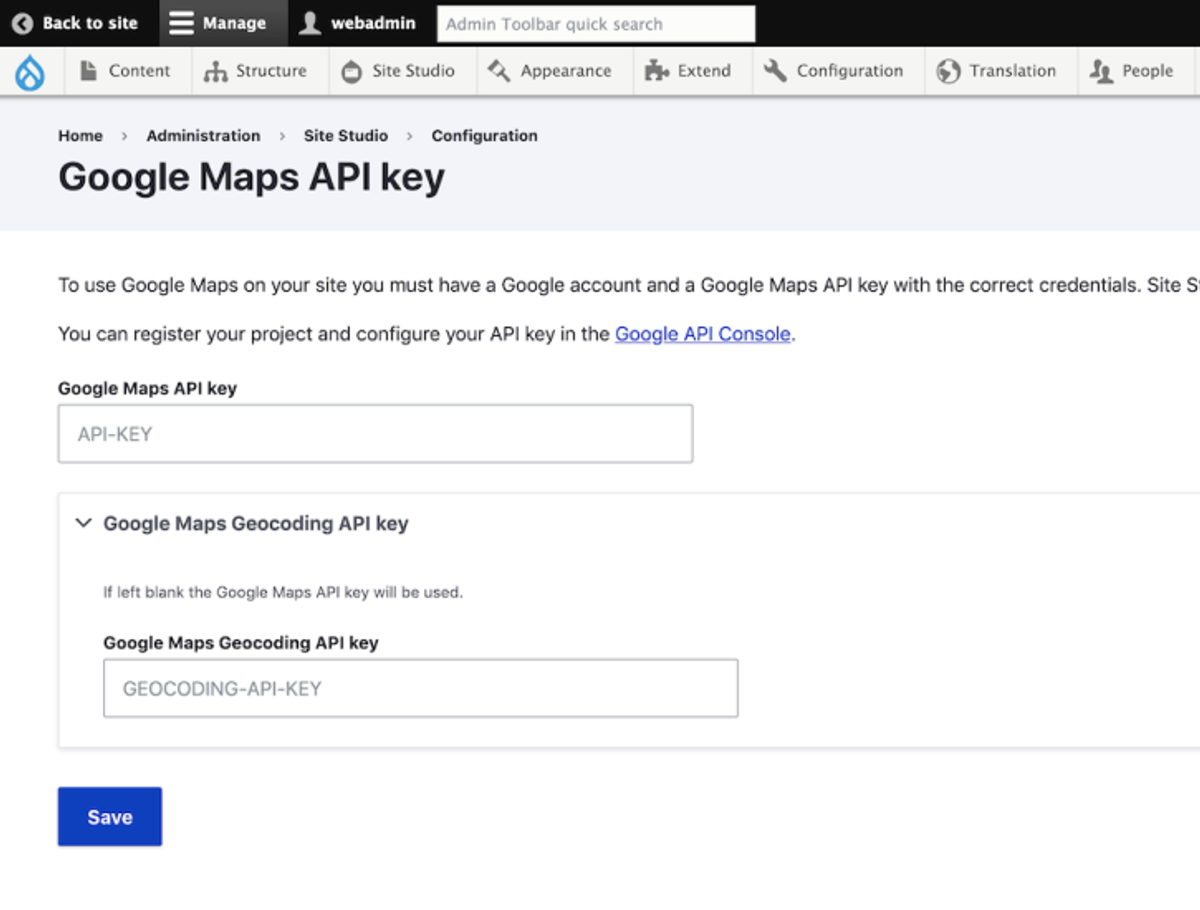Screen dimensions: 1200x910
Task: Click the Site Studio breadcrumb link
Action: [345, 136]
